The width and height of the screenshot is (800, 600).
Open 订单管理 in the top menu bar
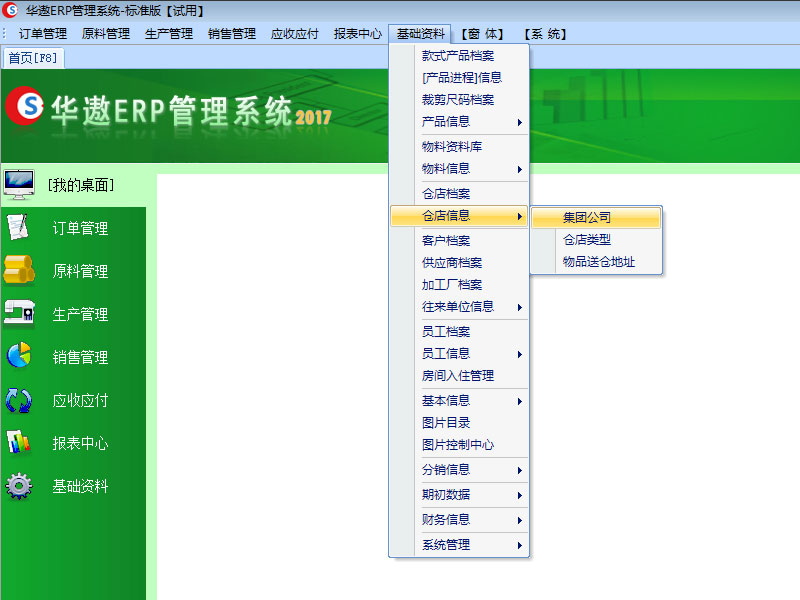(x=43, y=34)
